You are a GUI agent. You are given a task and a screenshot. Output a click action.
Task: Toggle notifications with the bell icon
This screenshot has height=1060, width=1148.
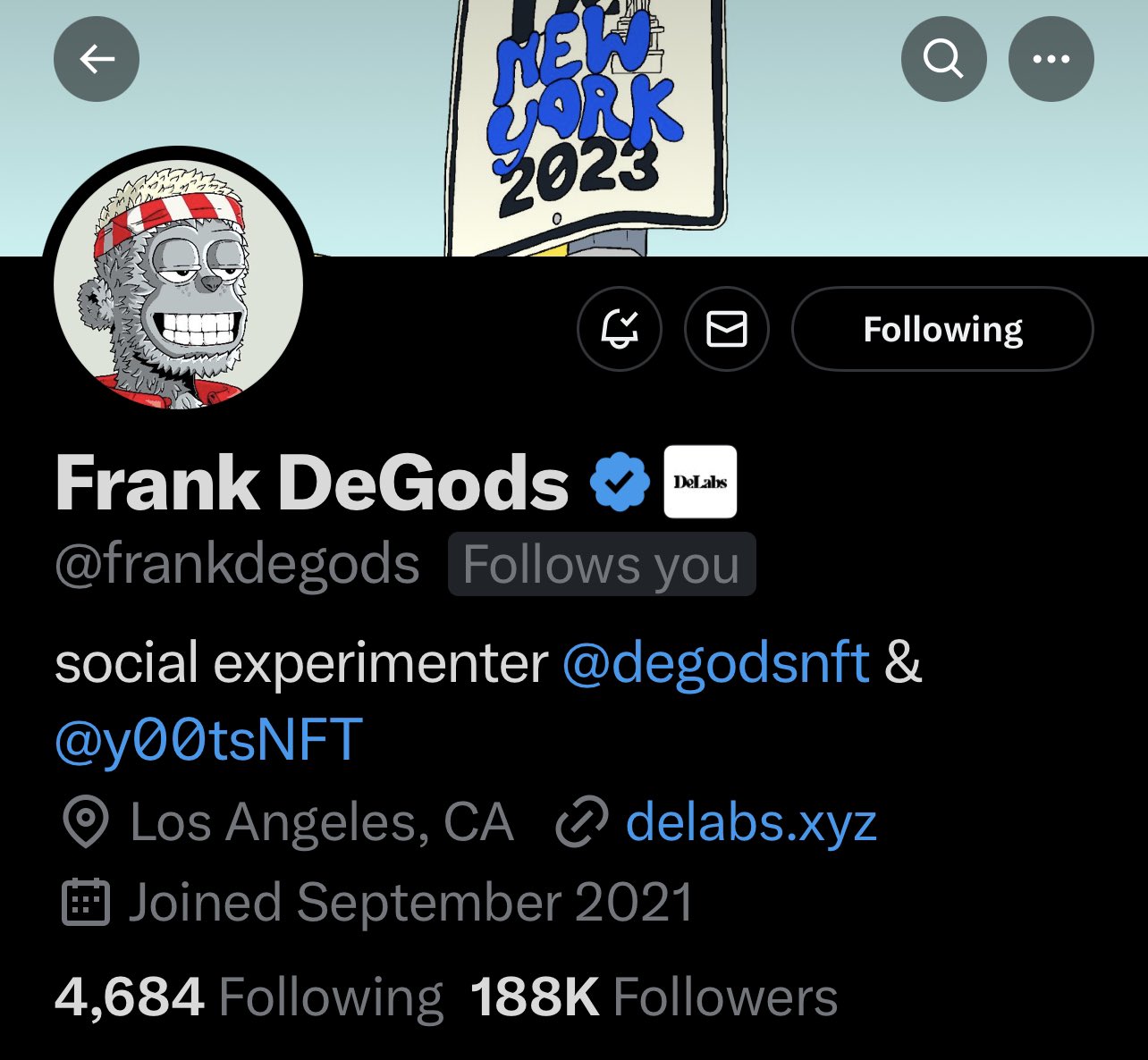(x=620, y=329)
